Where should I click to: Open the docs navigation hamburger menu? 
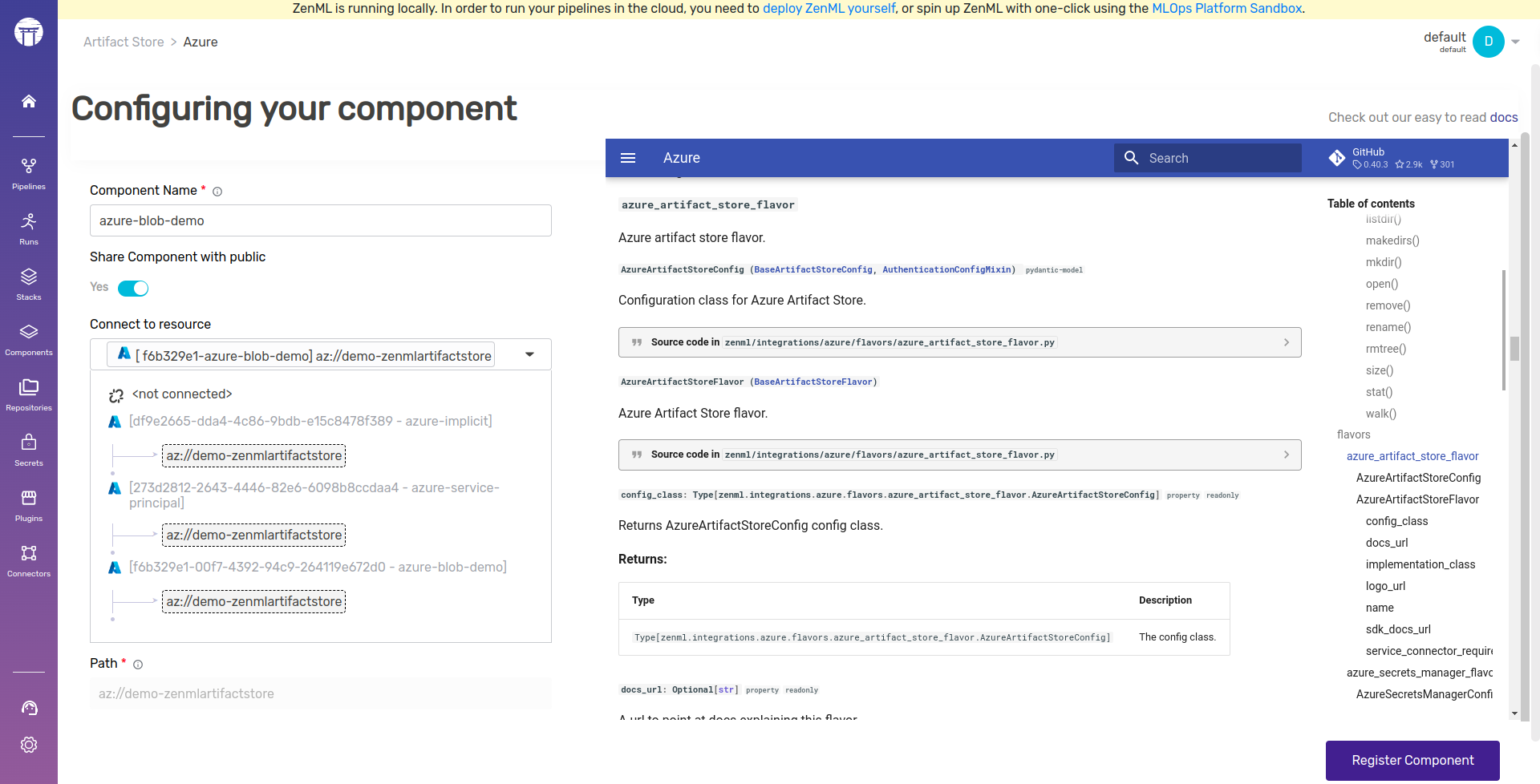(x=628, y=158)
